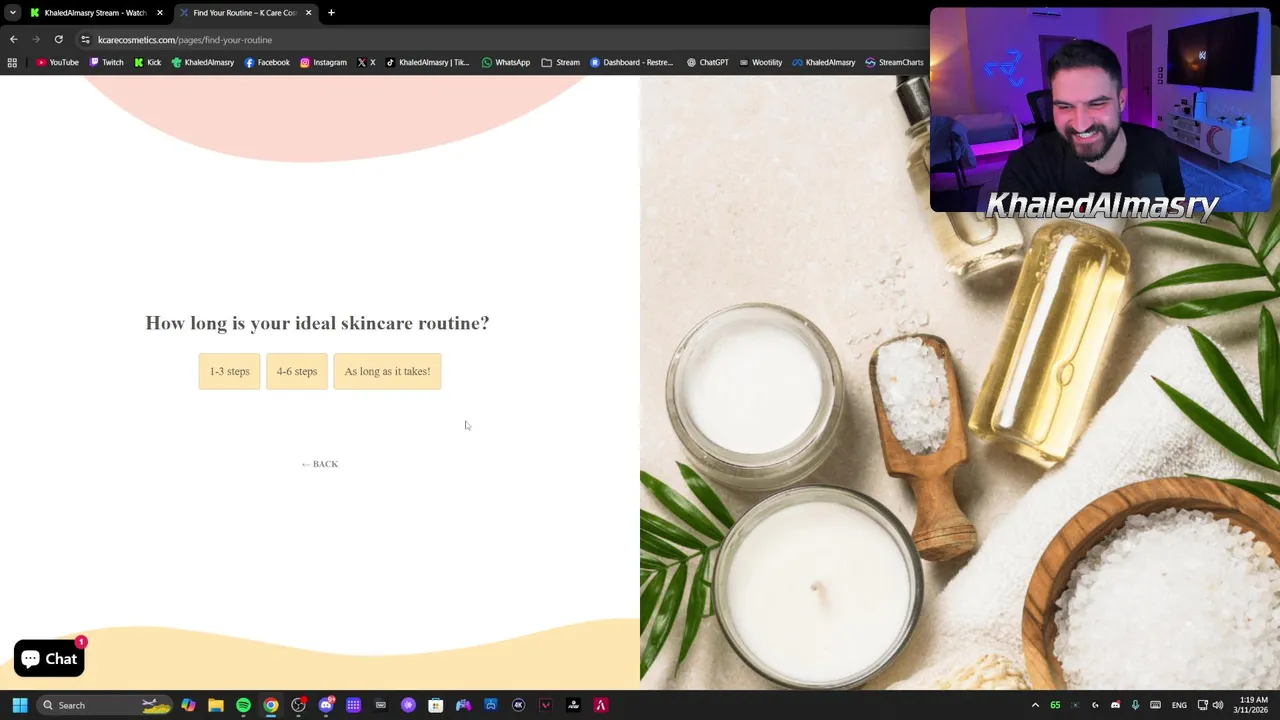Open the Windows Start menu

click(20, 705)
